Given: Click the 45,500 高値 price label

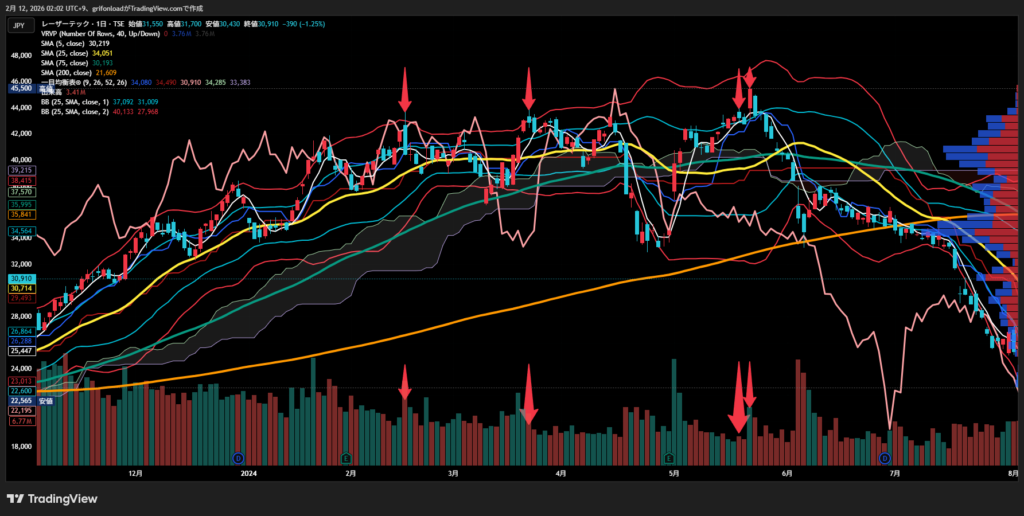Looking at the screenshot, I should (22, 88).
